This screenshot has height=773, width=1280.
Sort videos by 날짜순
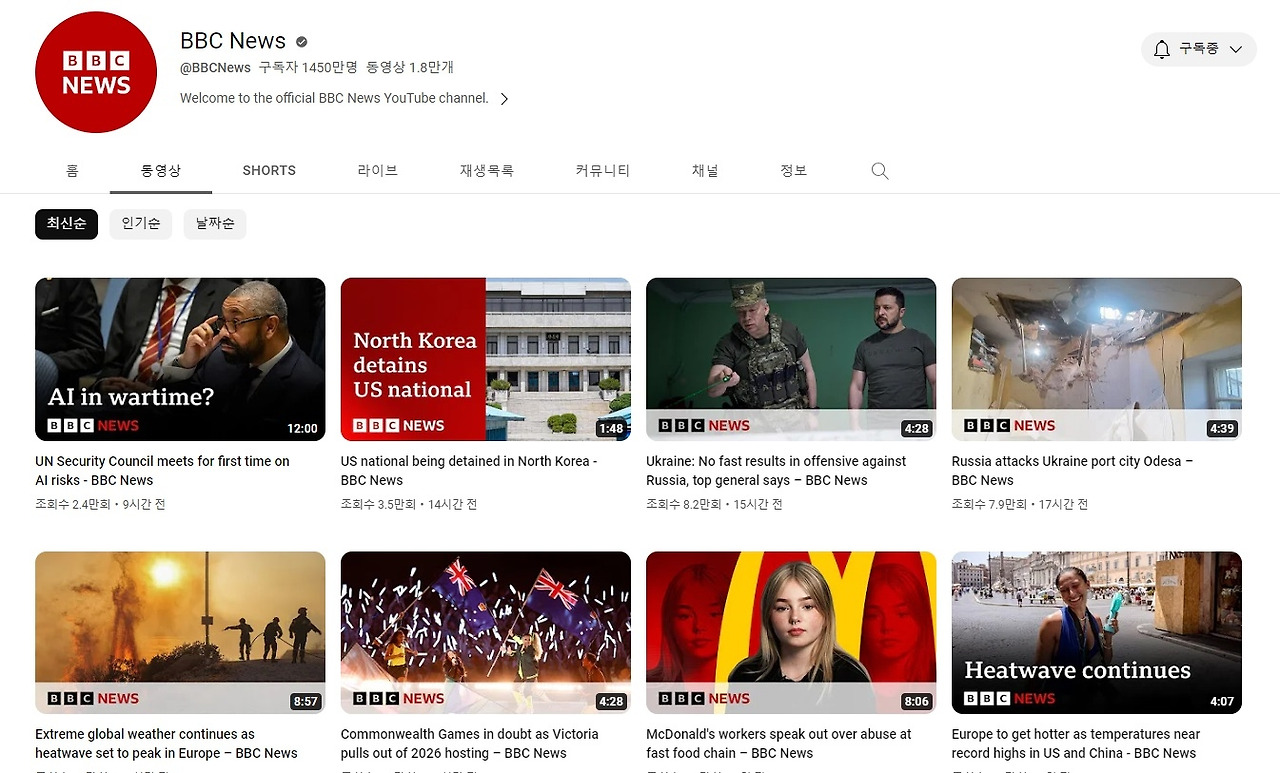click(215, 224)
